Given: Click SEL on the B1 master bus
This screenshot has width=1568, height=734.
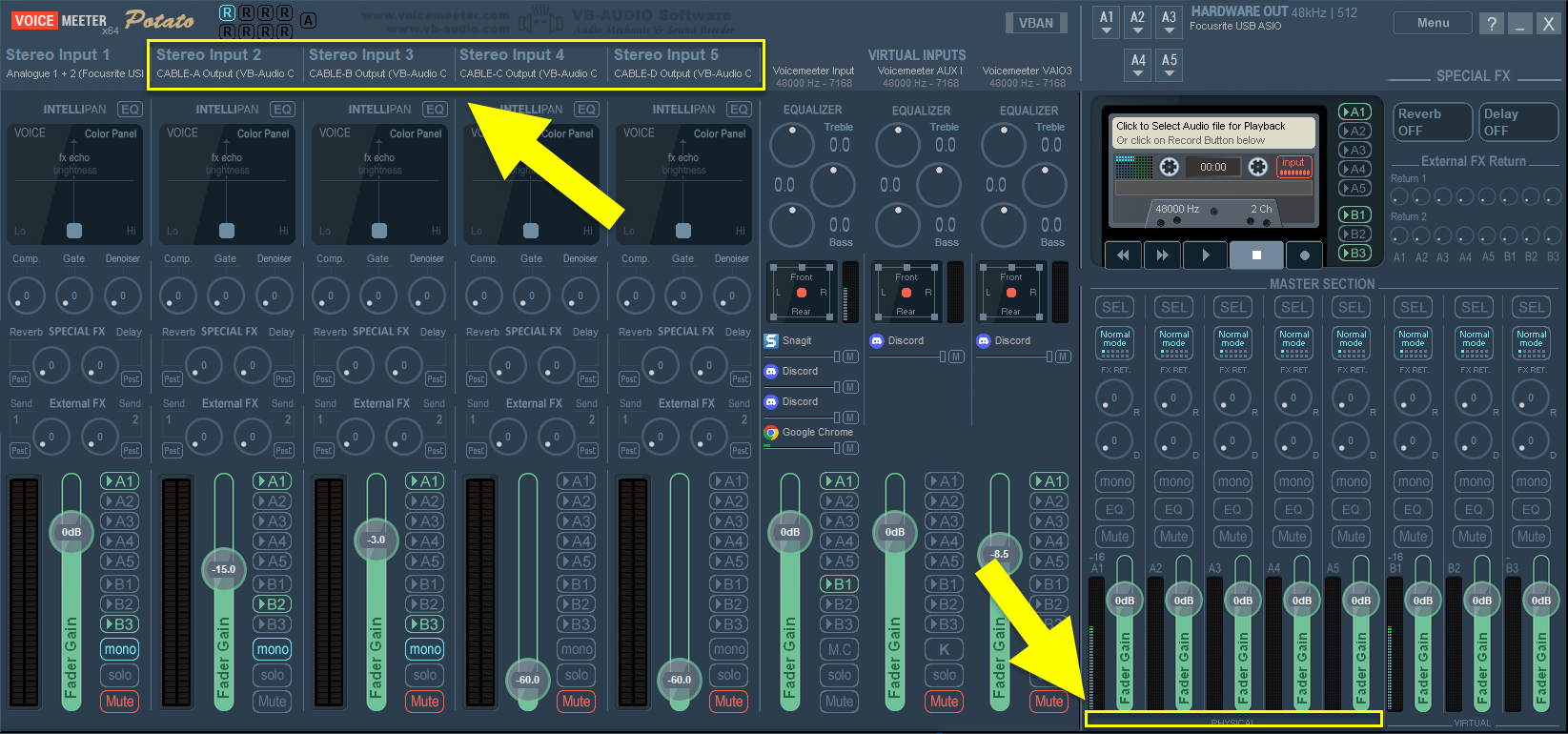Looking at the screenshot, I should pyautogui.click(x=1414, y=307).
